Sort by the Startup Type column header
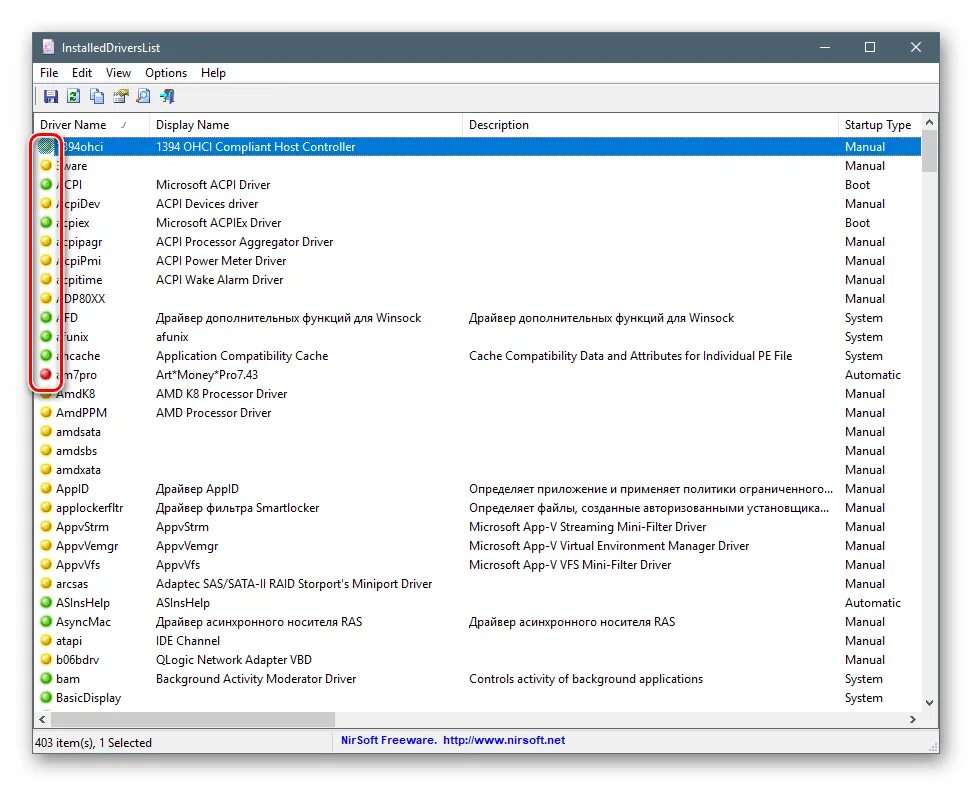This screenshot has width=972, height=786. [x=880, y=125]
